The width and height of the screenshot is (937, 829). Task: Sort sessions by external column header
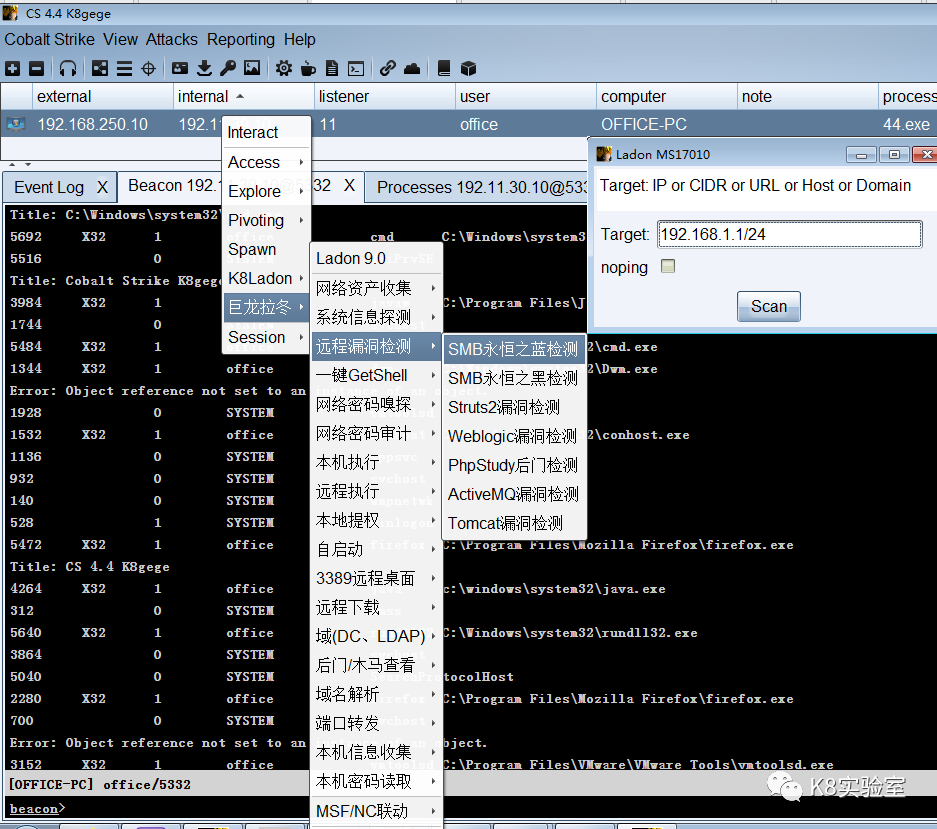[x=103, y=96]
